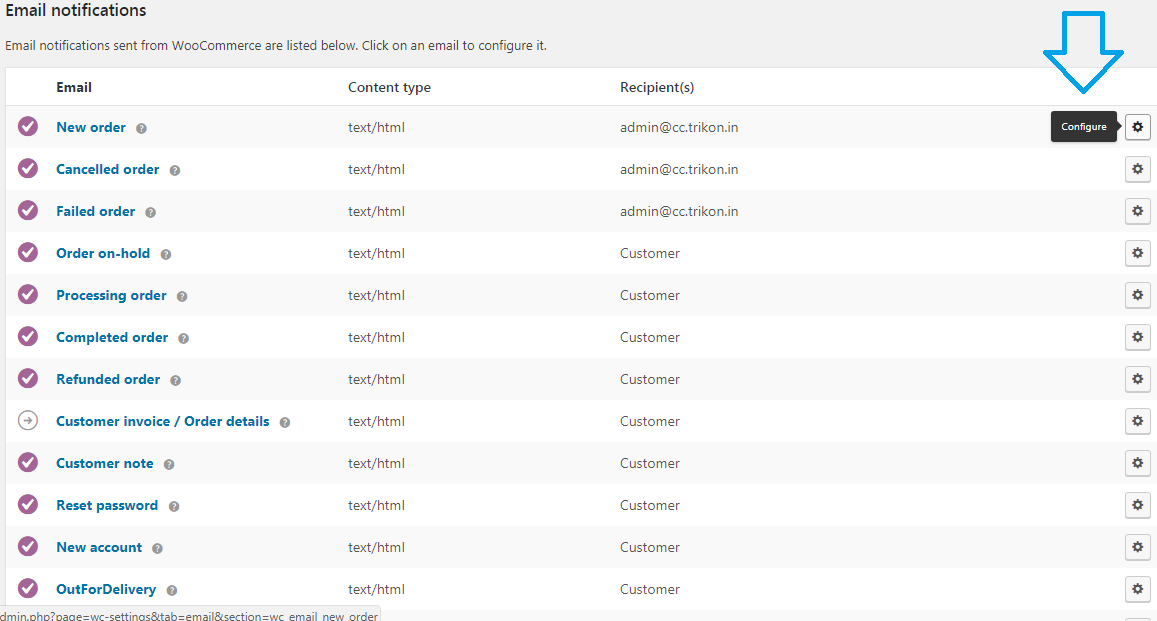Viewport: 1157px width, 621px height.
Task: Open the New order email link
Action: [x=91, y=127]
